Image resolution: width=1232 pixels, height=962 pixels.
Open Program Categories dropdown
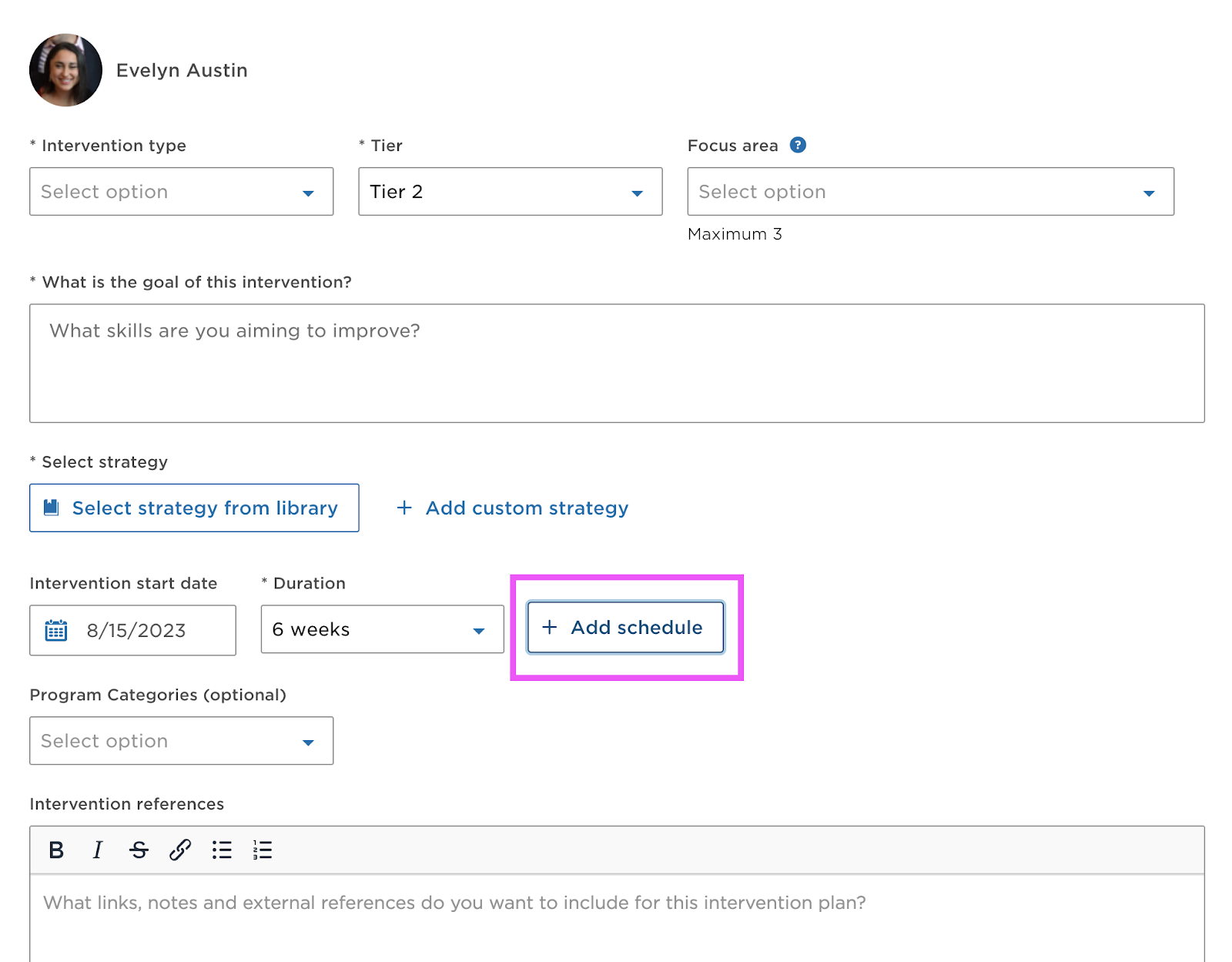[x=181, y=741]
